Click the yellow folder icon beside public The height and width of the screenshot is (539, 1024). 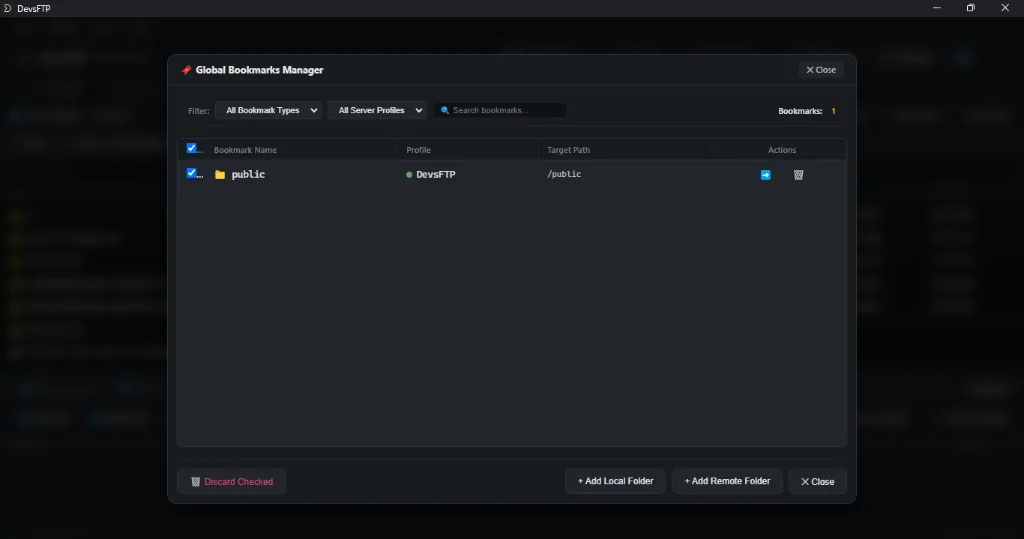click(220, 174)
